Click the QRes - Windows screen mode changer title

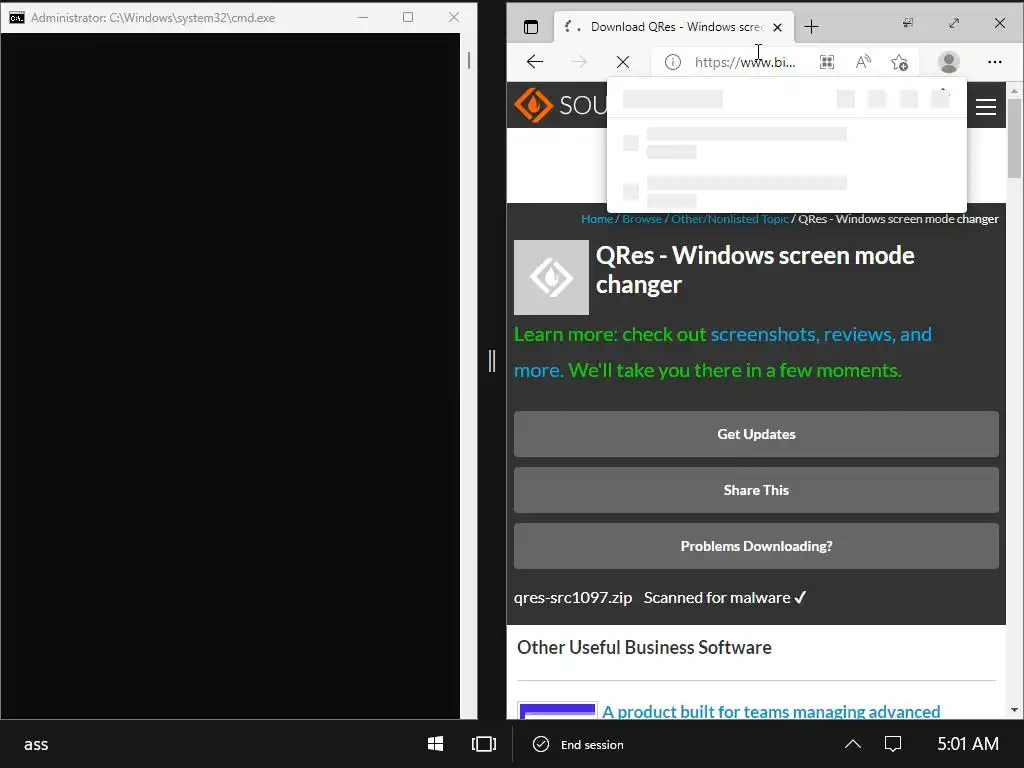[x=755, y=270]
